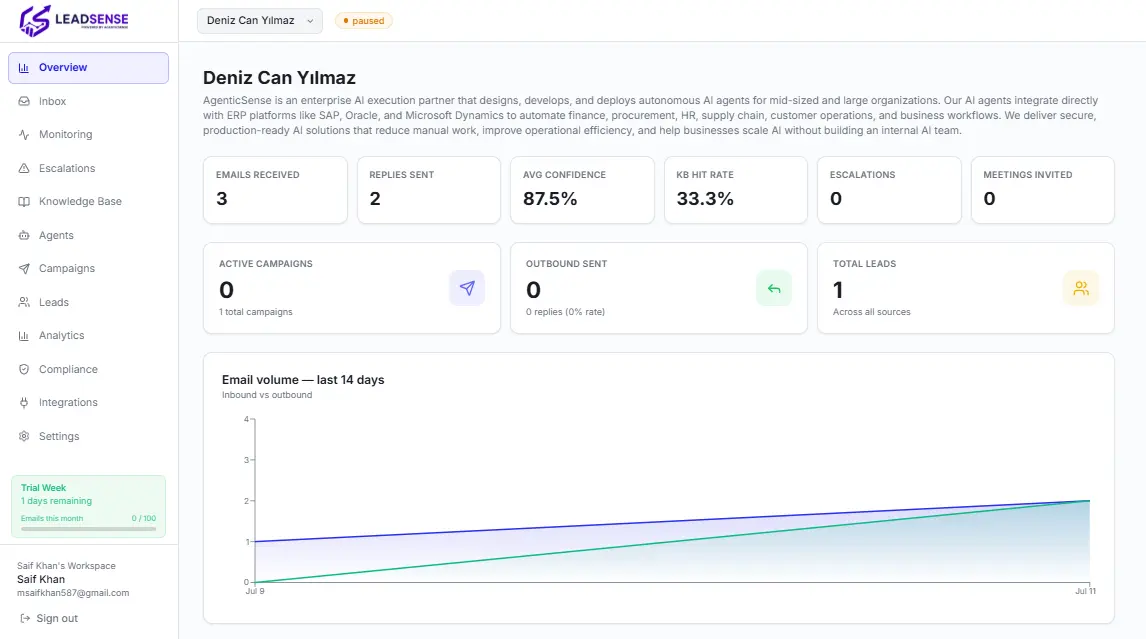1146x639 pixels.
Task: Select the Avg Confidence 87.5% card
Action: pyautogui.click(x=583, y=190)
